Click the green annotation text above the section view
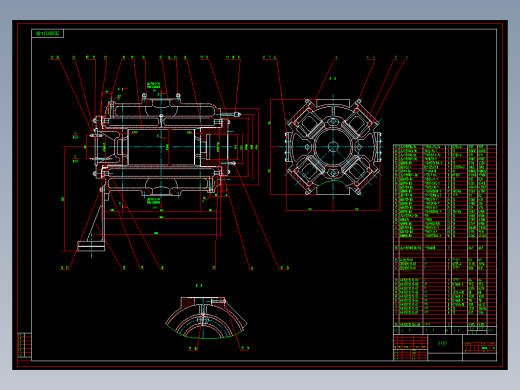520x390 pixels. point(153,85)
